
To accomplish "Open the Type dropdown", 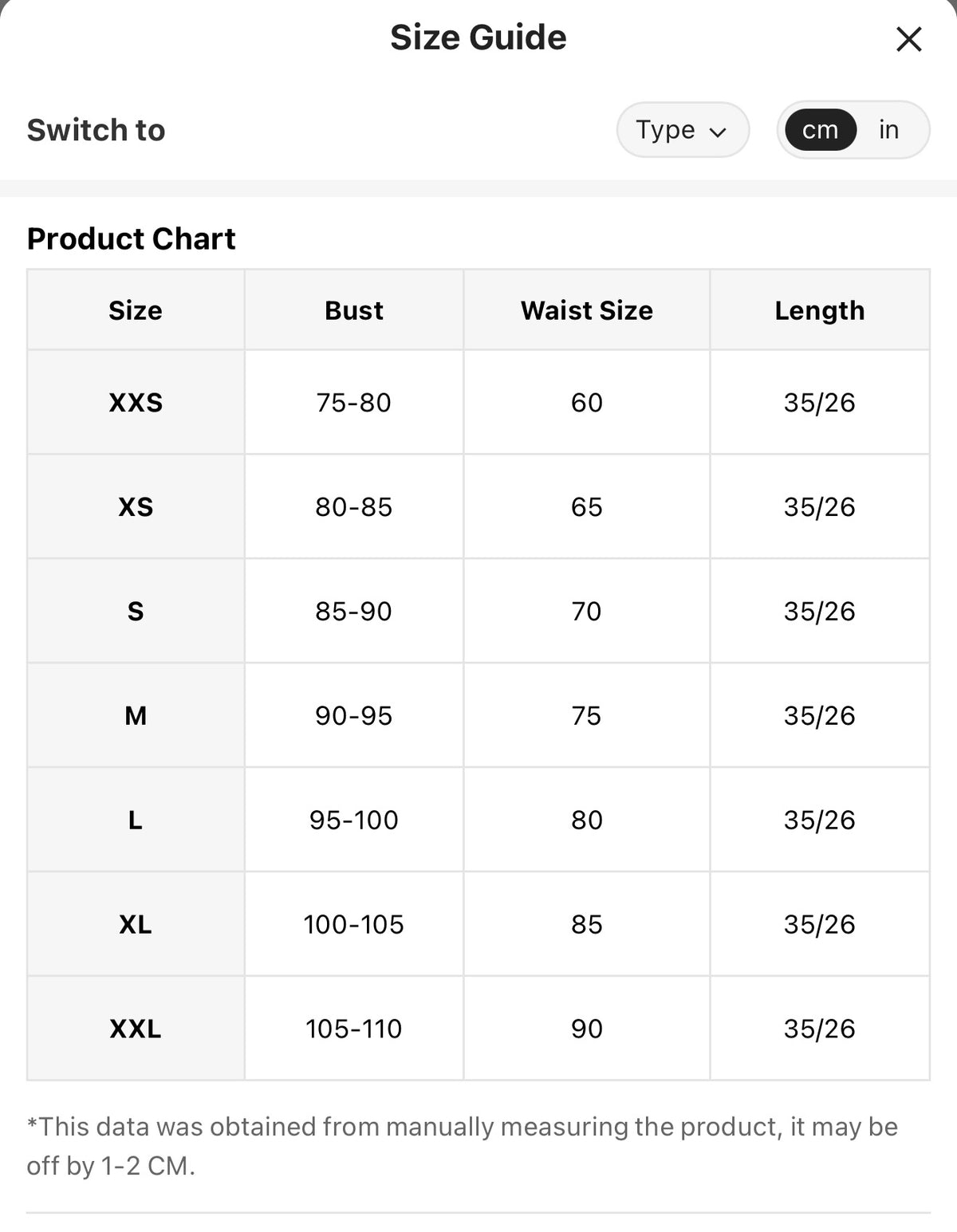I will [x=683, y=129].
